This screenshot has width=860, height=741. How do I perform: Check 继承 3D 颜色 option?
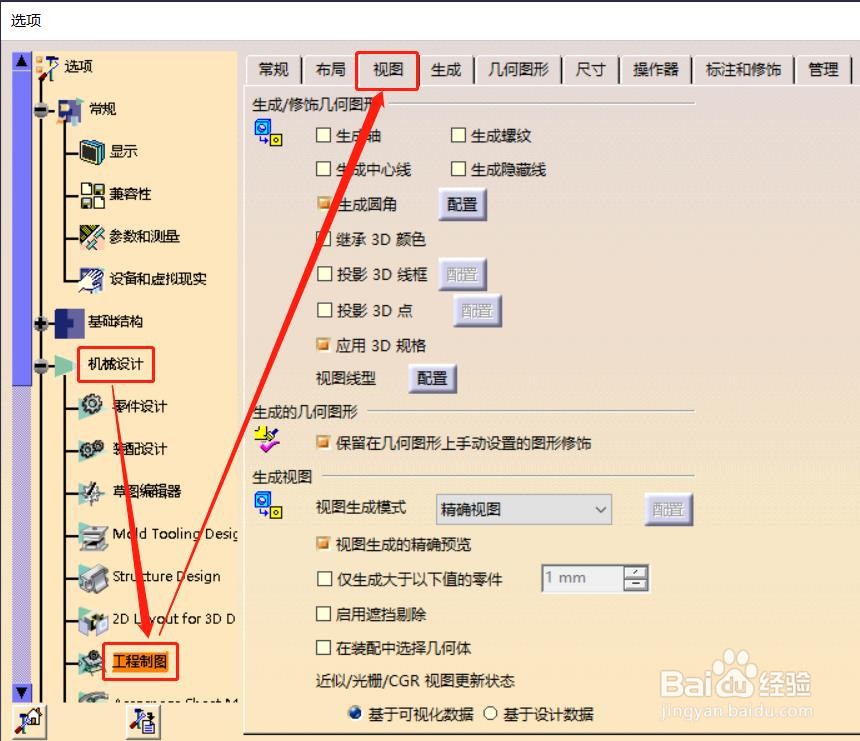tap(324, 237)
